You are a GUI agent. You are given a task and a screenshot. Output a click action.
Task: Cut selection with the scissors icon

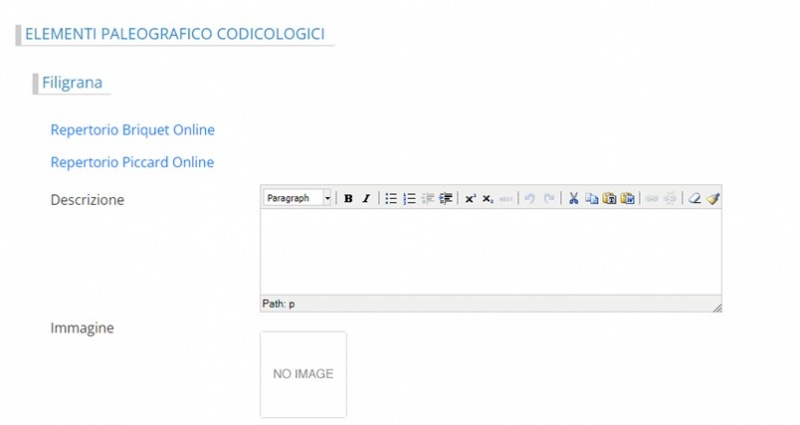574,199
